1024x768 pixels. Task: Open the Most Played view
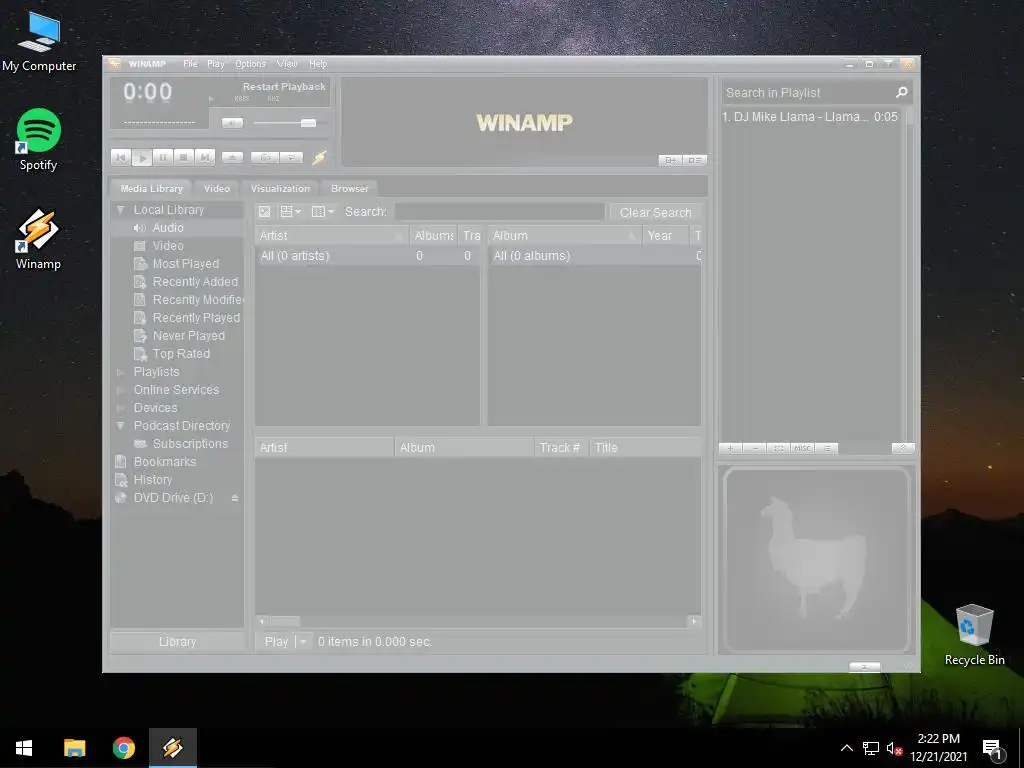(185, 263)
